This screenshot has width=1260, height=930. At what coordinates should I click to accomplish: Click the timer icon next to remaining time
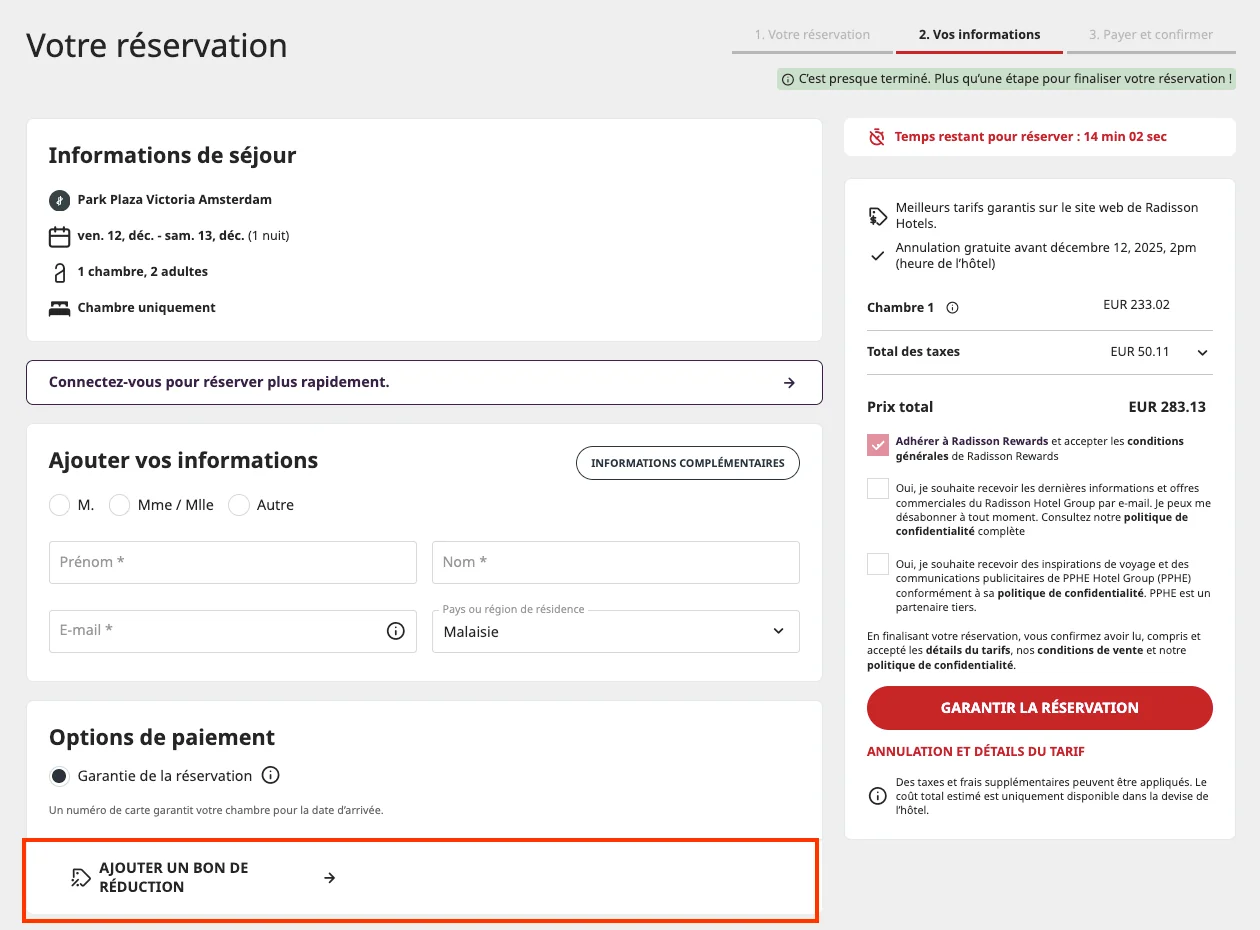pos(878,136)
